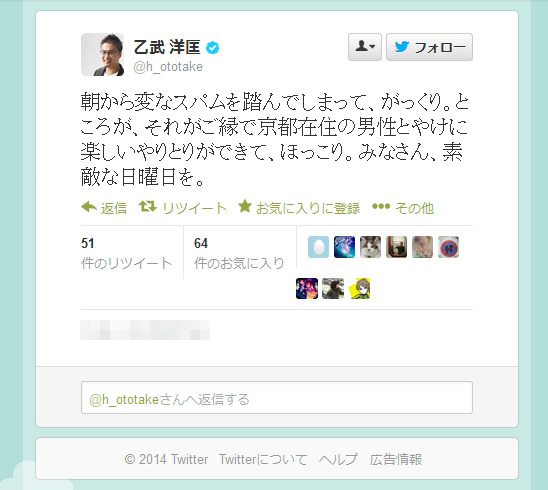Open the 広告情報 footer link
Image resolution: width=548 pixels, height=490 pixels.
396,459
